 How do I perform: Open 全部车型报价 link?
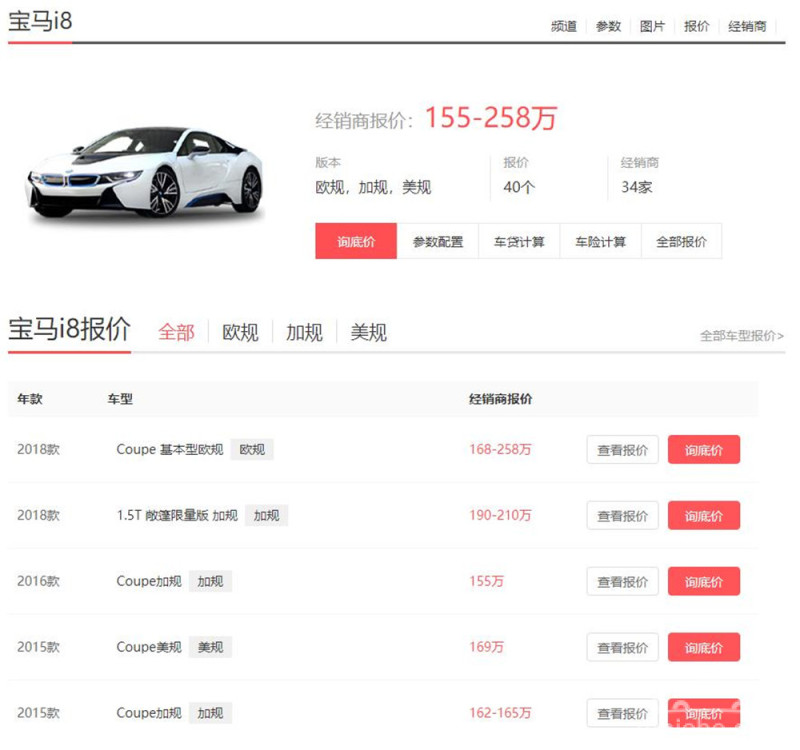741,336
